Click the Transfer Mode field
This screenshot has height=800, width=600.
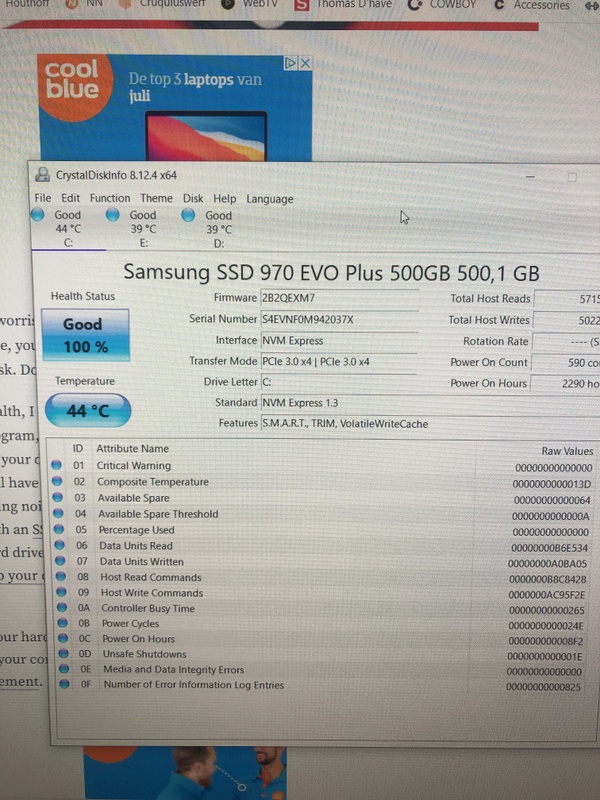click(x=339, y=361)
